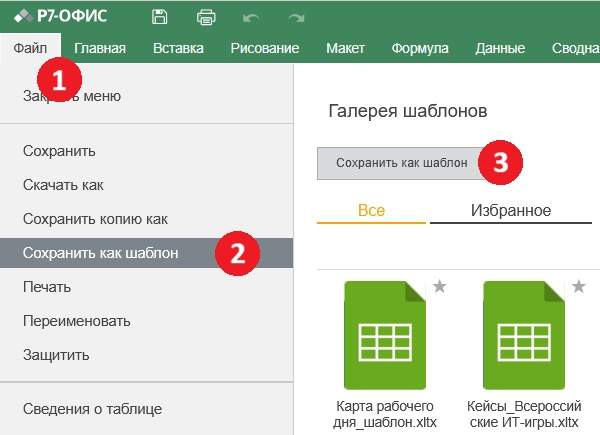600x435 pixels.
Task: Open the Файл tab
Action: [30, 48]
